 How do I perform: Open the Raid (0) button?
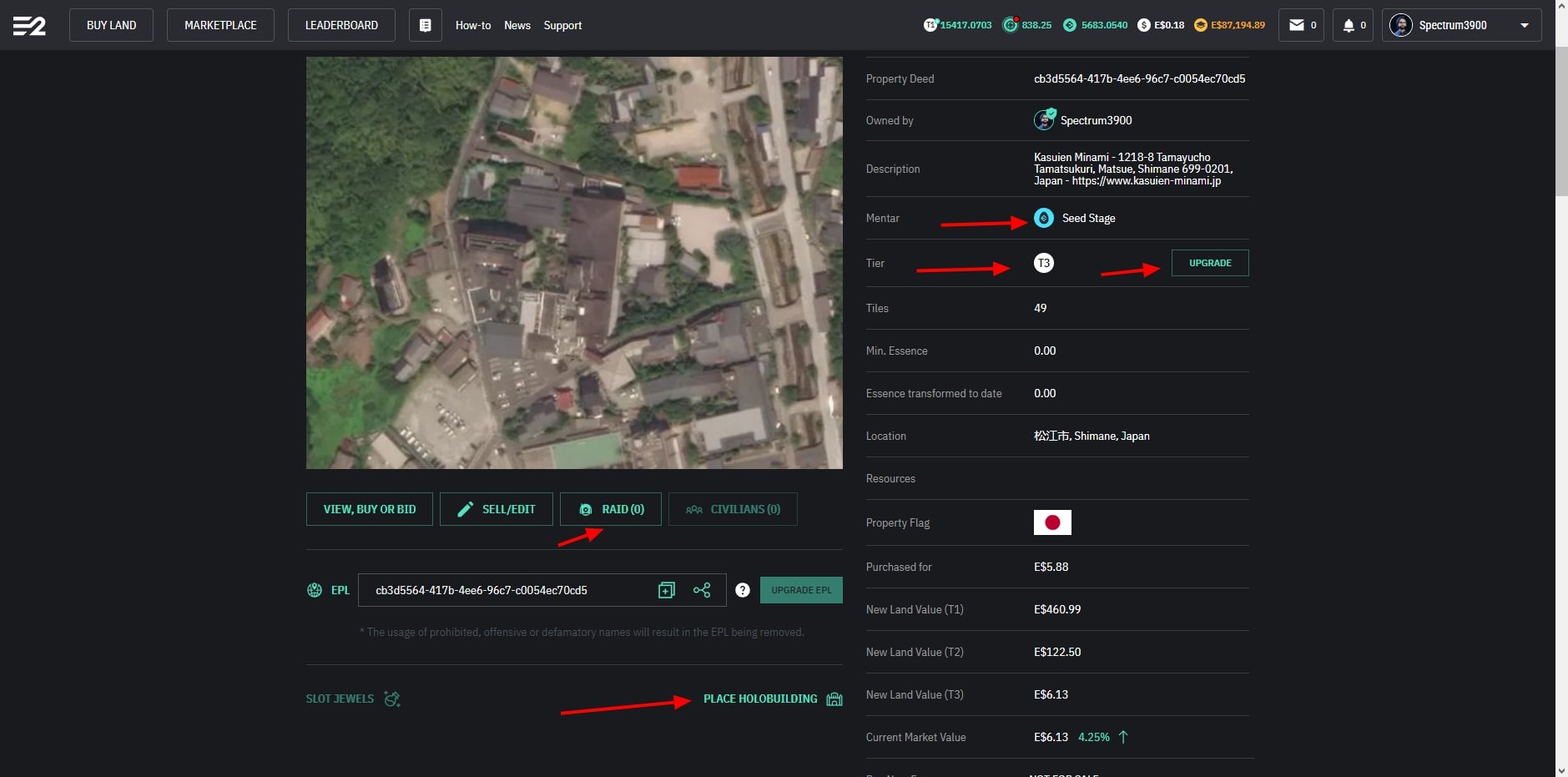[x=611, y=509]
